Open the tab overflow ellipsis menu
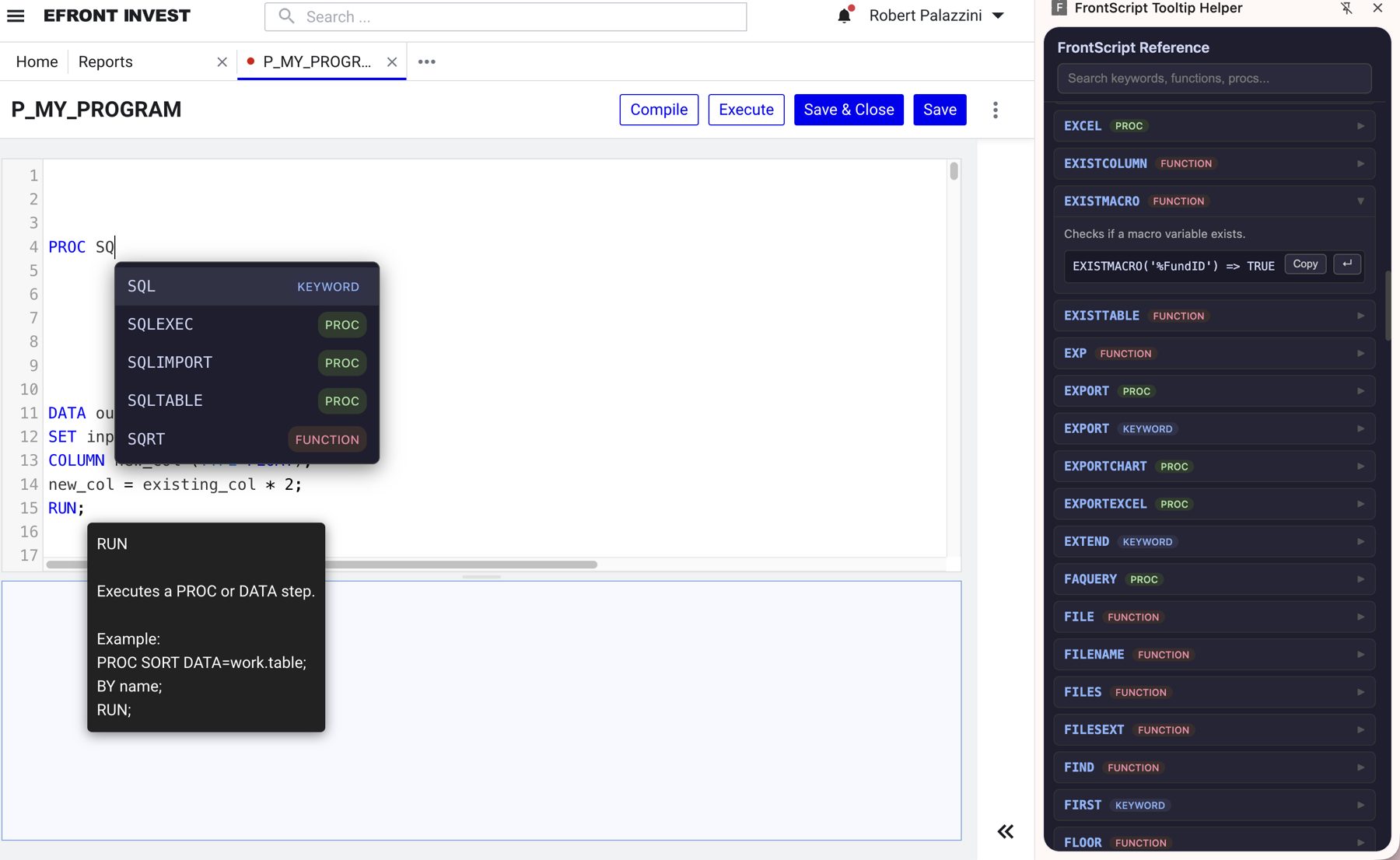The width and height of the screenshot is (1400, 860). tap(426, 61)
